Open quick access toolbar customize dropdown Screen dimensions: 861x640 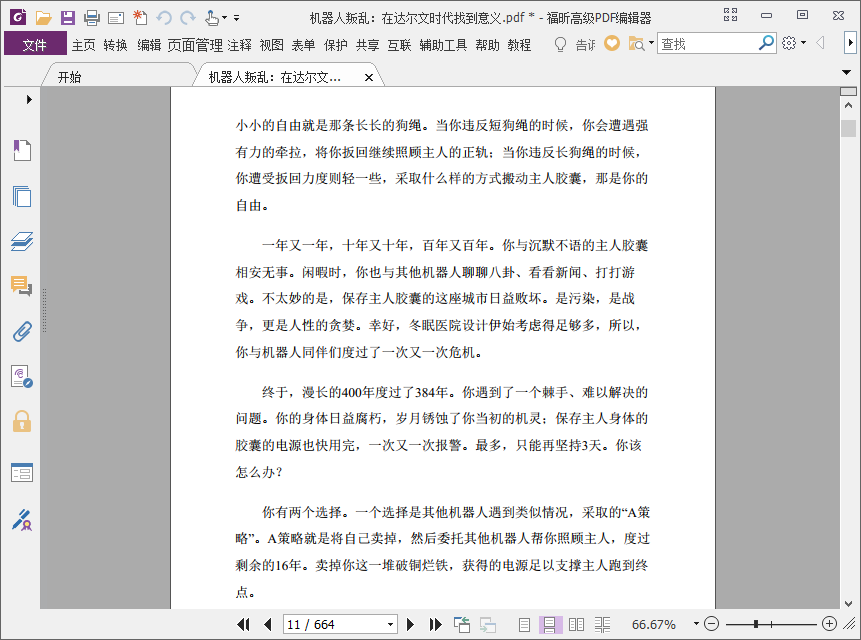237,18
